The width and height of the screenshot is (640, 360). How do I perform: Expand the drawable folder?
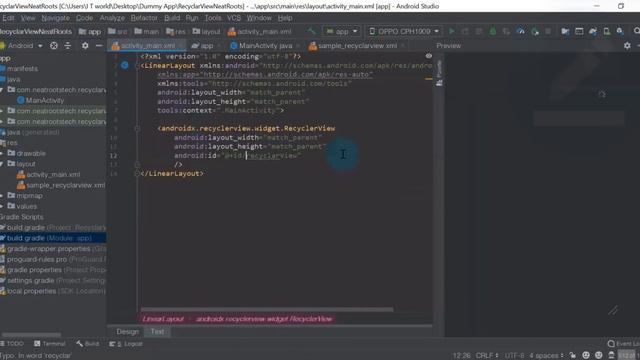(x=2, y=153)
